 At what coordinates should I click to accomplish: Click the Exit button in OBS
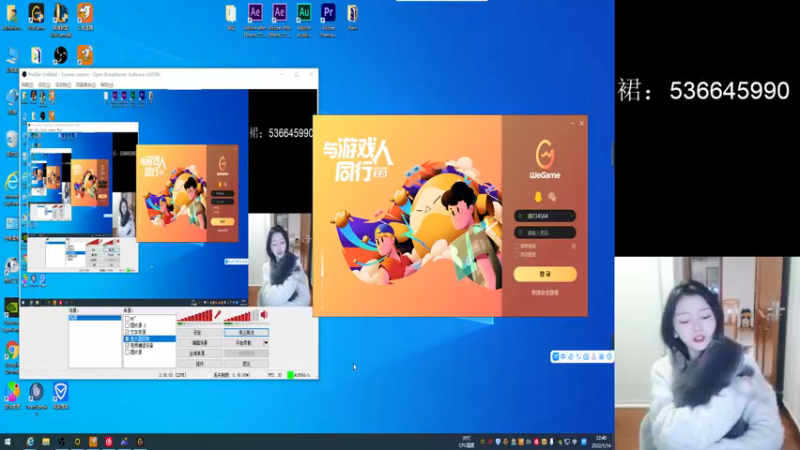(246, 364)
